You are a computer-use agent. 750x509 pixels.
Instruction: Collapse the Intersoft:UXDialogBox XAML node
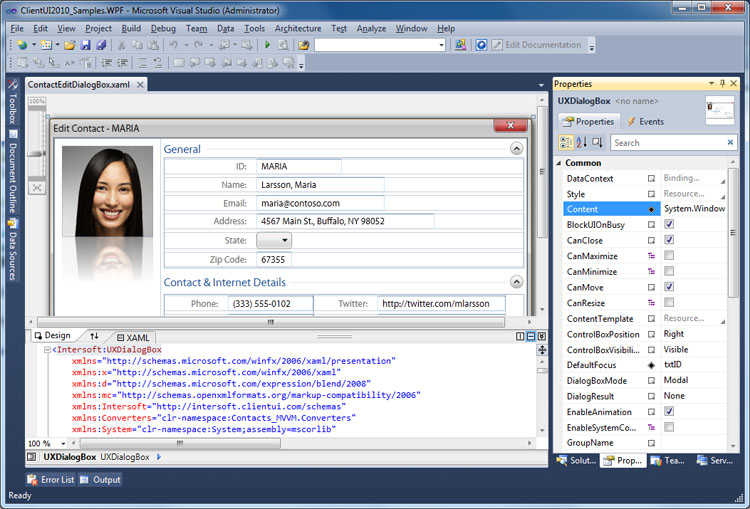pos(47,350)
